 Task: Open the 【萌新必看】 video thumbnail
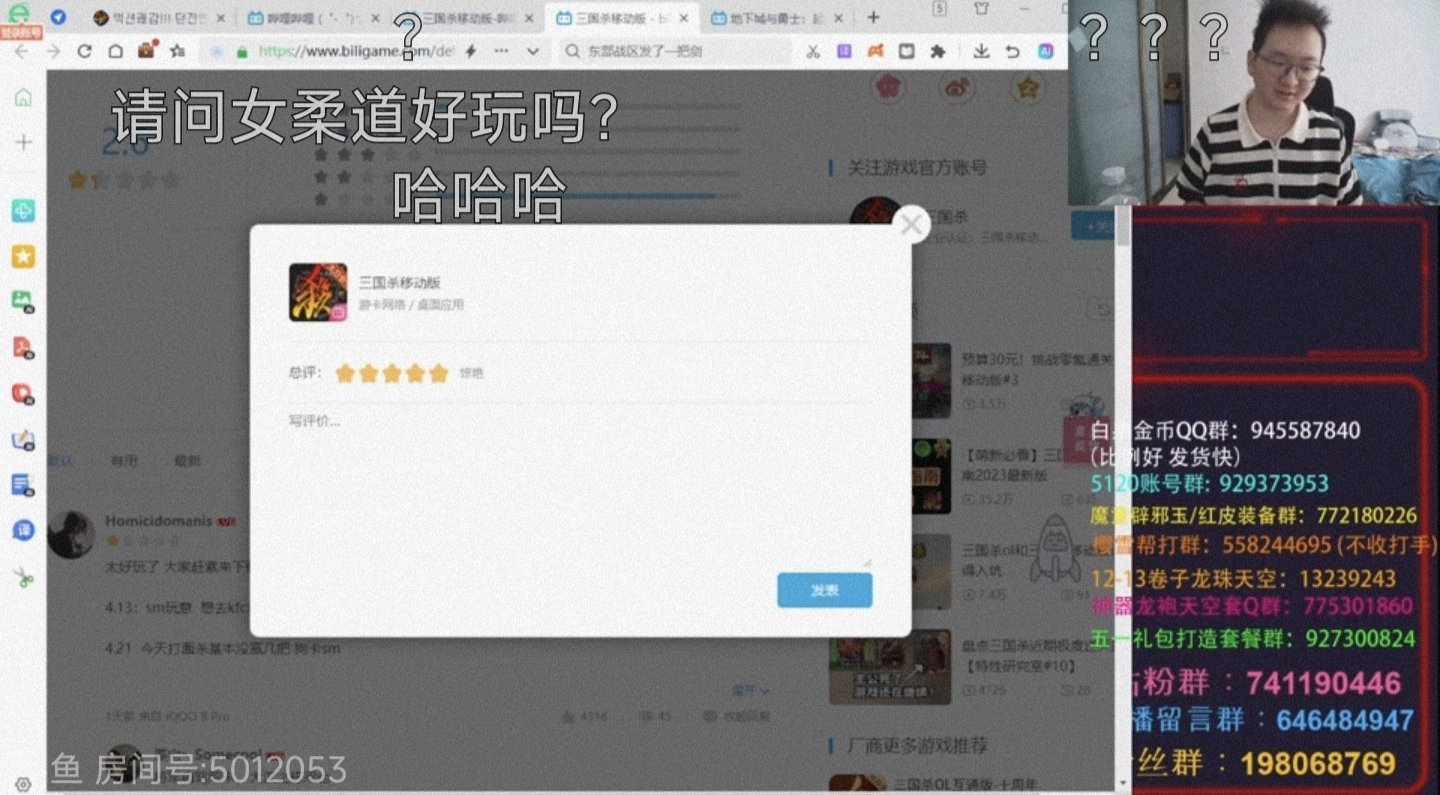(x=930, y=476)
